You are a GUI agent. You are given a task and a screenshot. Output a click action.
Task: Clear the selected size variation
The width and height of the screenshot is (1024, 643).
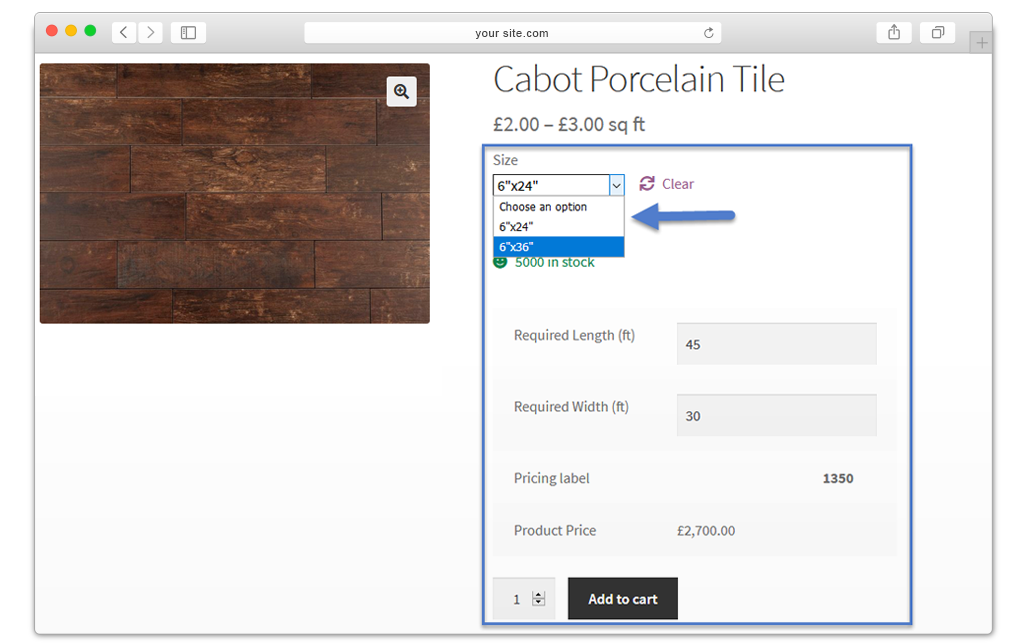678,184
